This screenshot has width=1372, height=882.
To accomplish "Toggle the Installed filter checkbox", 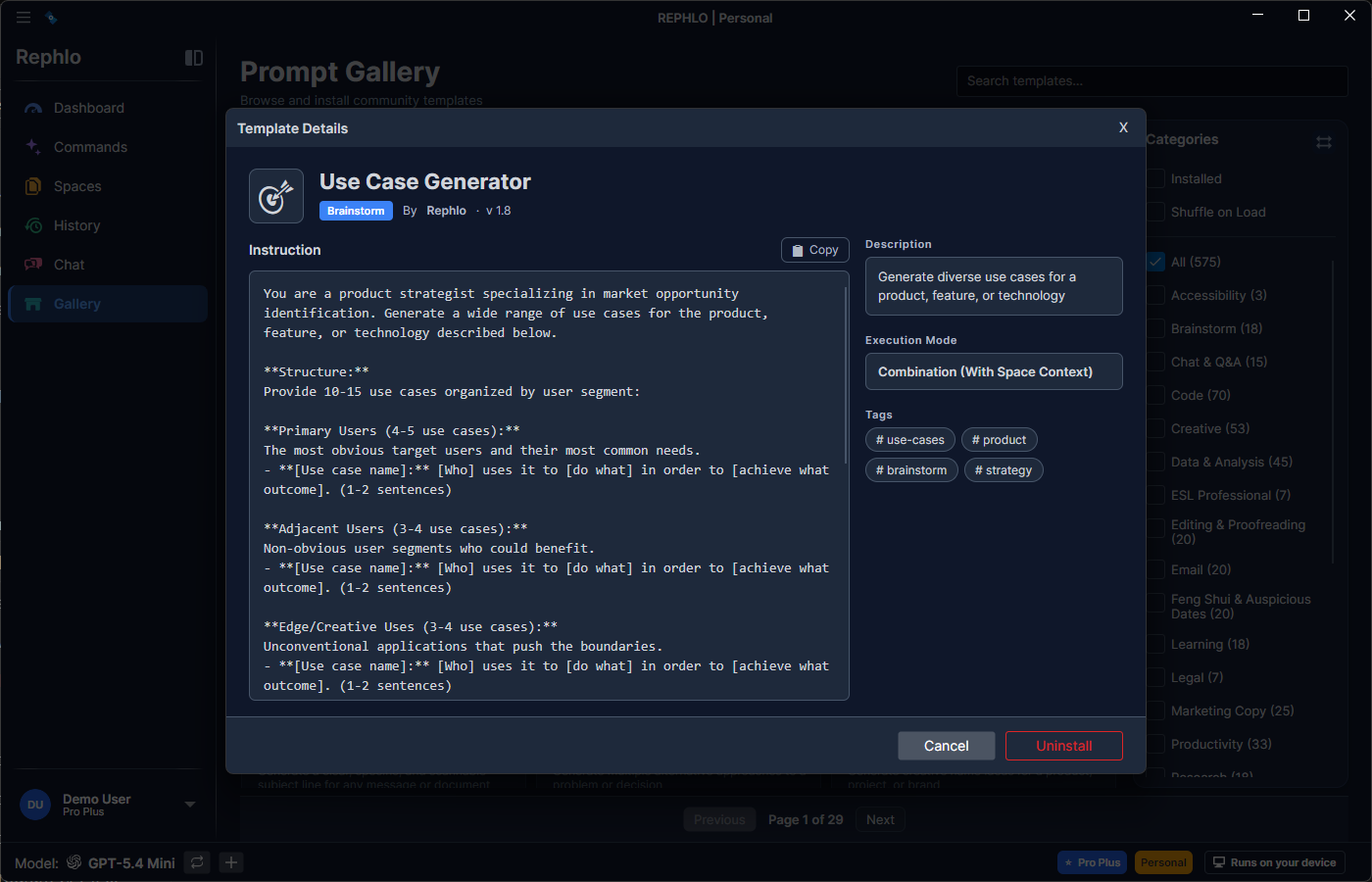I will pos(1155,178).
